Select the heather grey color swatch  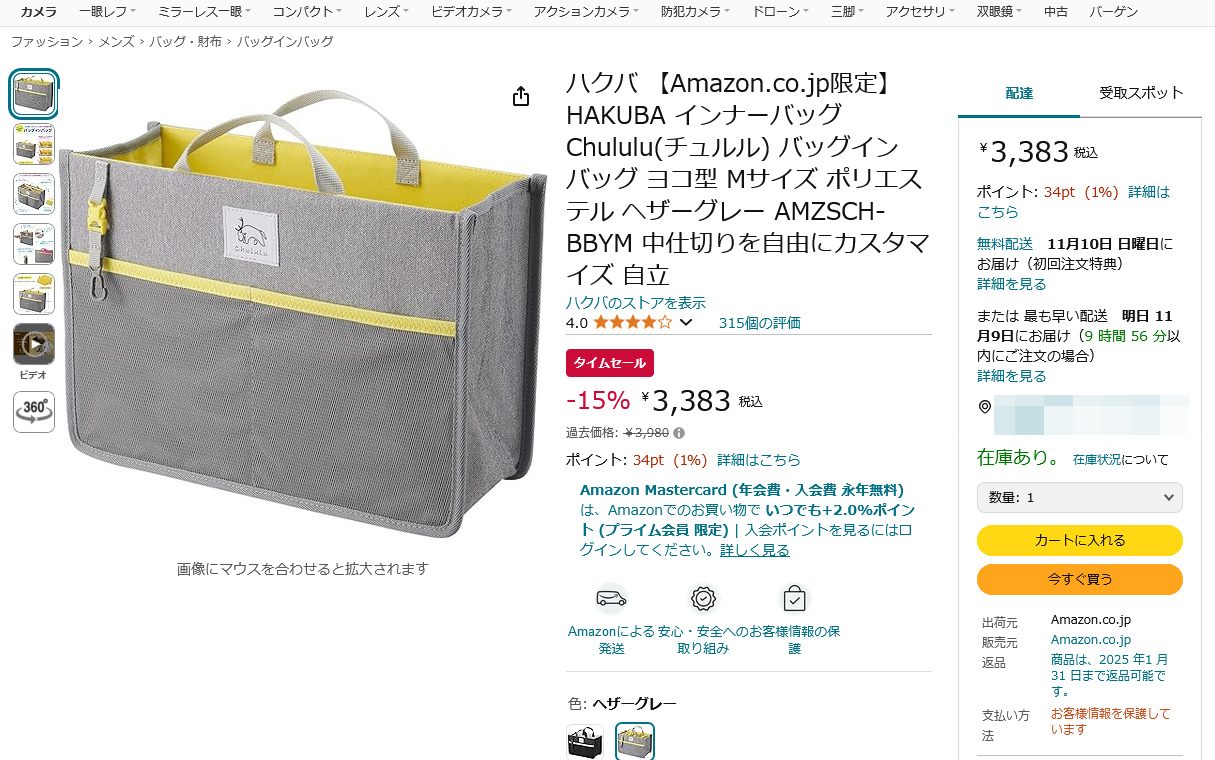click(635, 742)
